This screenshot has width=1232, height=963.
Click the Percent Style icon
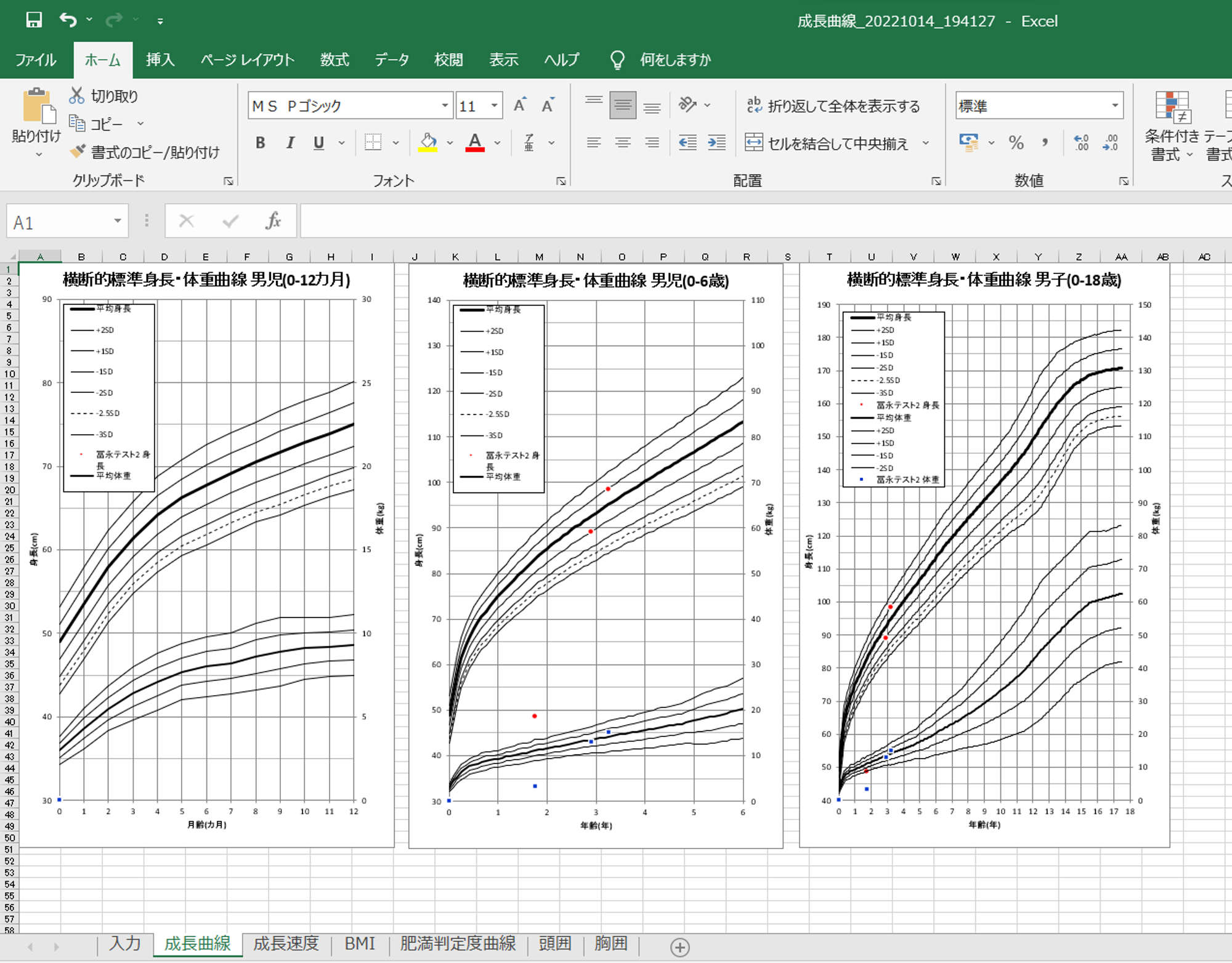1016,143
